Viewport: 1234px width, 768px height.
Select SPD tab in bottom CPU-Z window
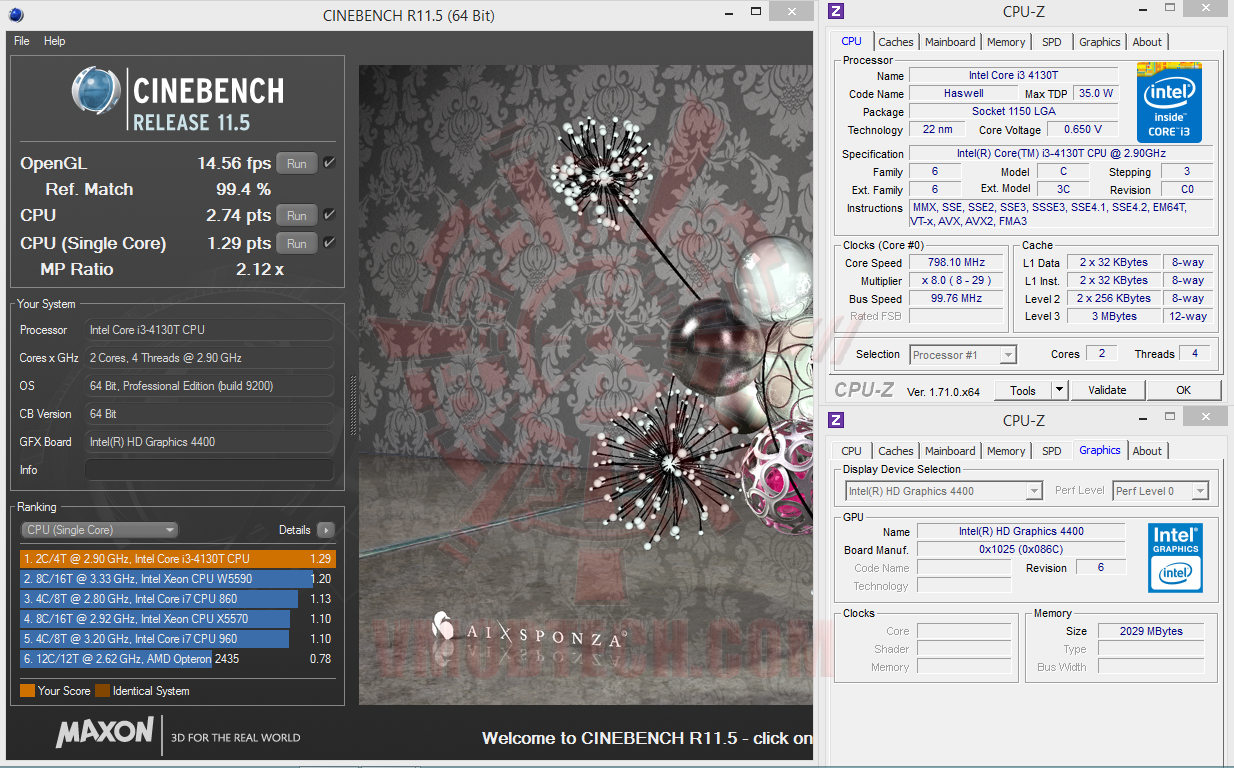click(x=1052, y=451)
